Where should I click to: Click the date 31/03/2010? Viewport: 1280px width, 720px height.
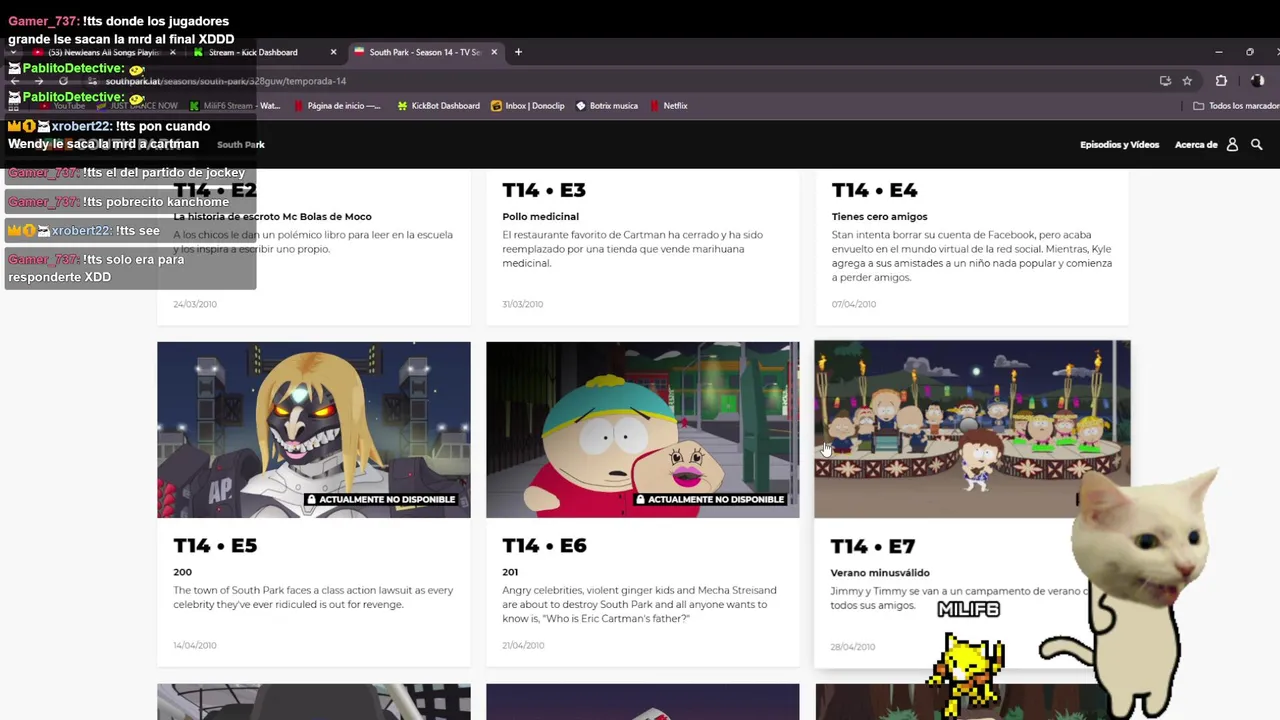(x=523, y=304)
